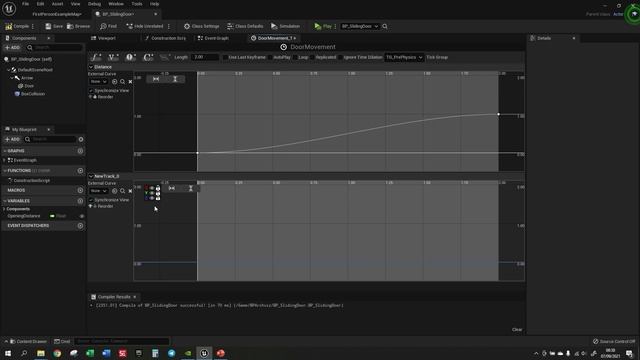Enable AutoPlay for the timeline
Screen dimensions: 640x360
[x=270, y=57]
